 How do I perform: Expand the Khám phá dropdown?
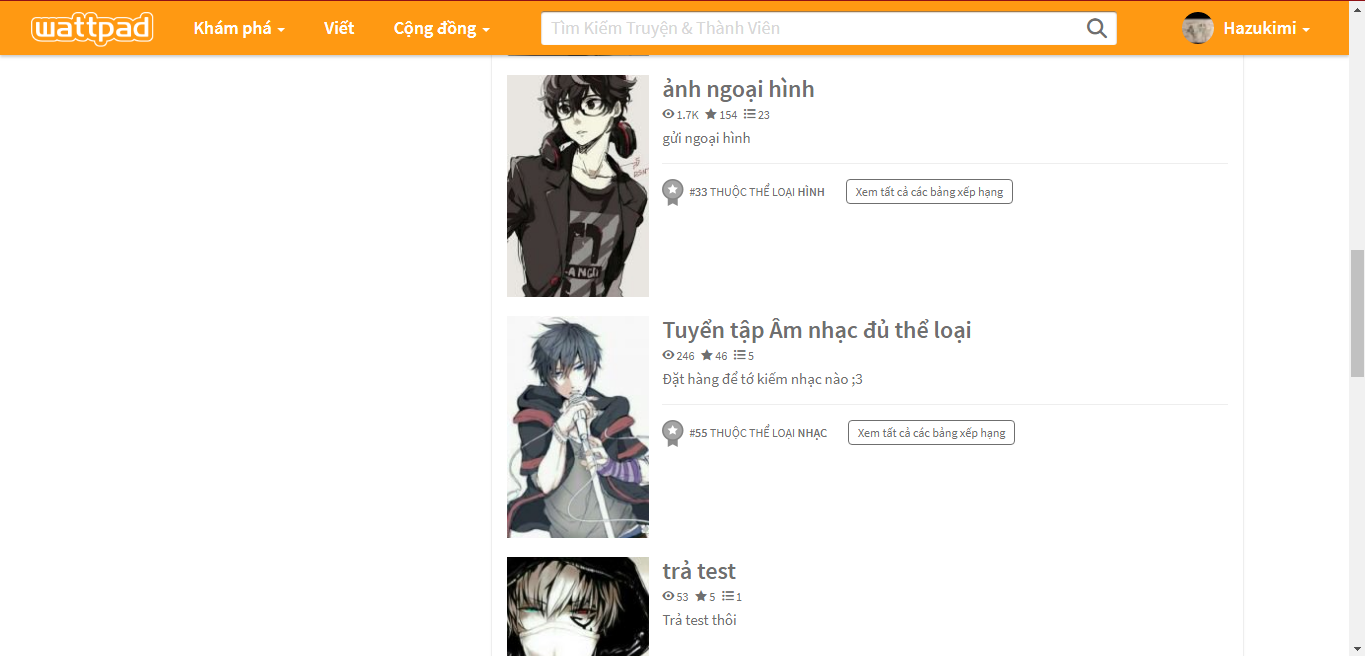tap(239, 28)
